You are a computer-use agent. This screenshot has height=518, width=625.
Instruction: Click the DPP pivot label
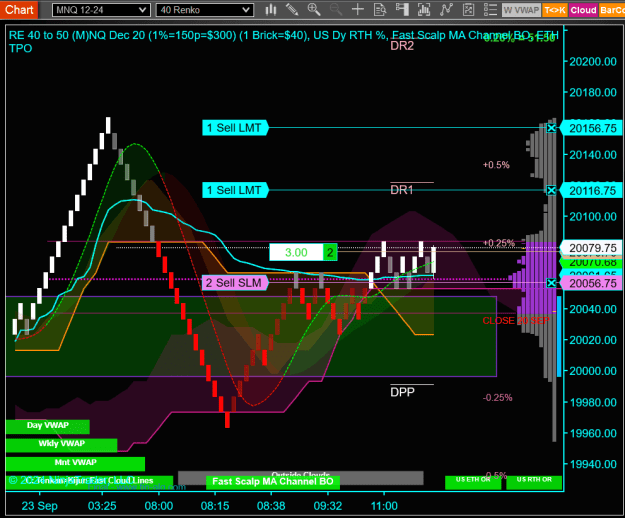tap(403, 392)
